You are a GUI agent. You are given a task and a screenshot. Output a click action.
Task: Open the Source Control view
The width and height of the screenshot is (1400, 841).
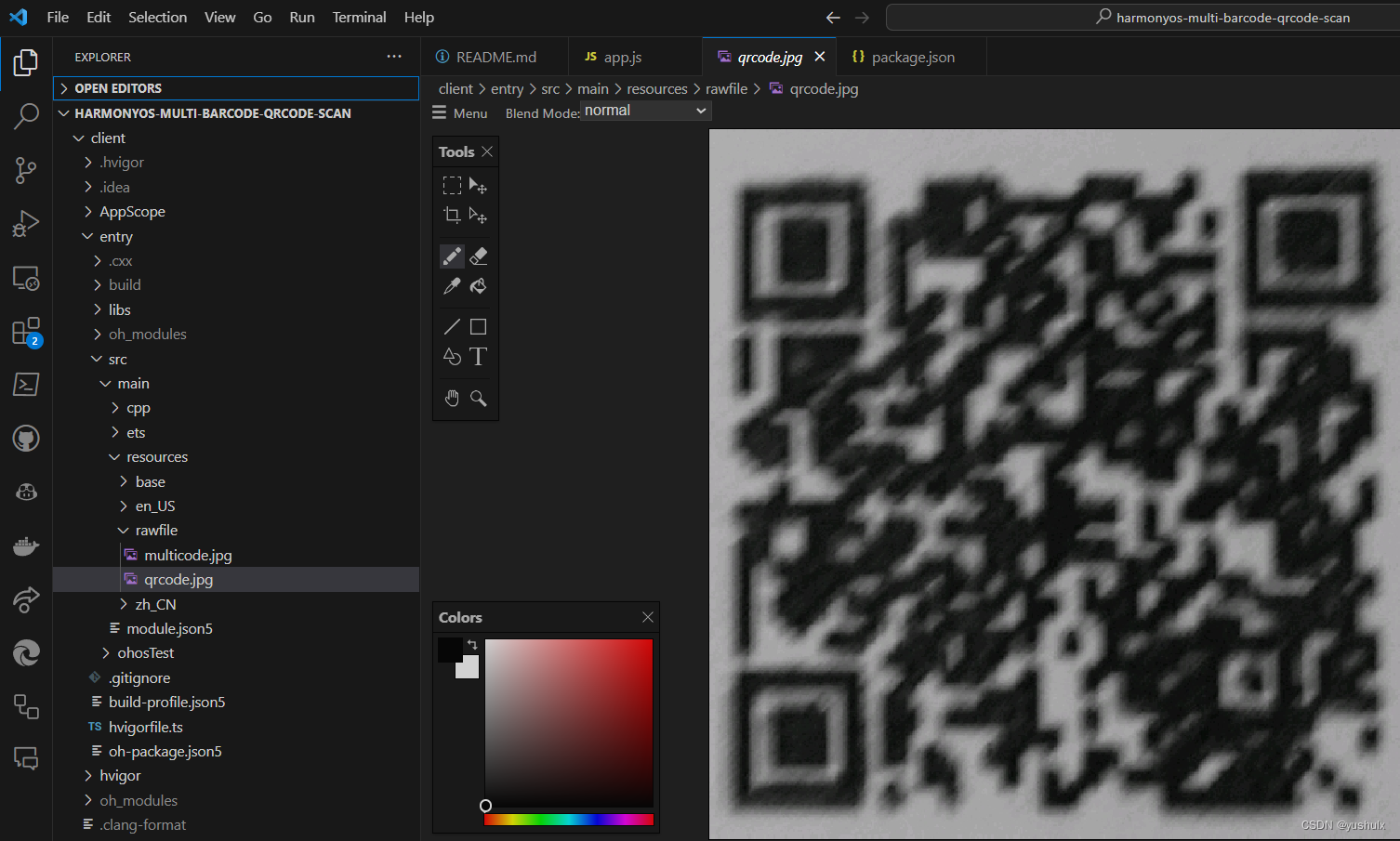[26, 170]
